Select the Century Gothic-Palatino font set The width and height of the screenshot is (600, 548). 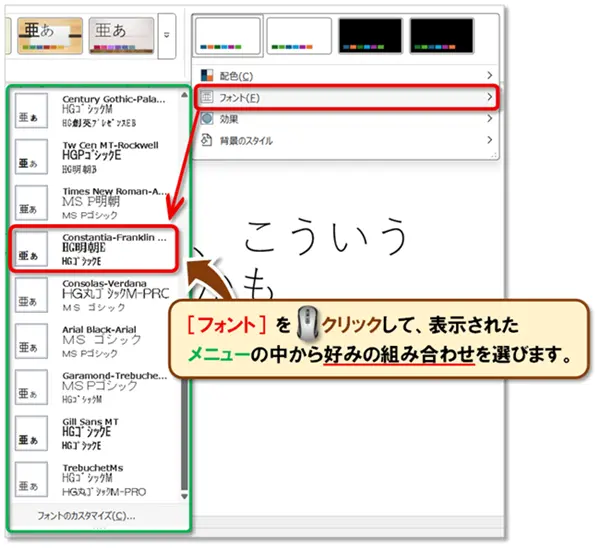(x=96, y=111)
